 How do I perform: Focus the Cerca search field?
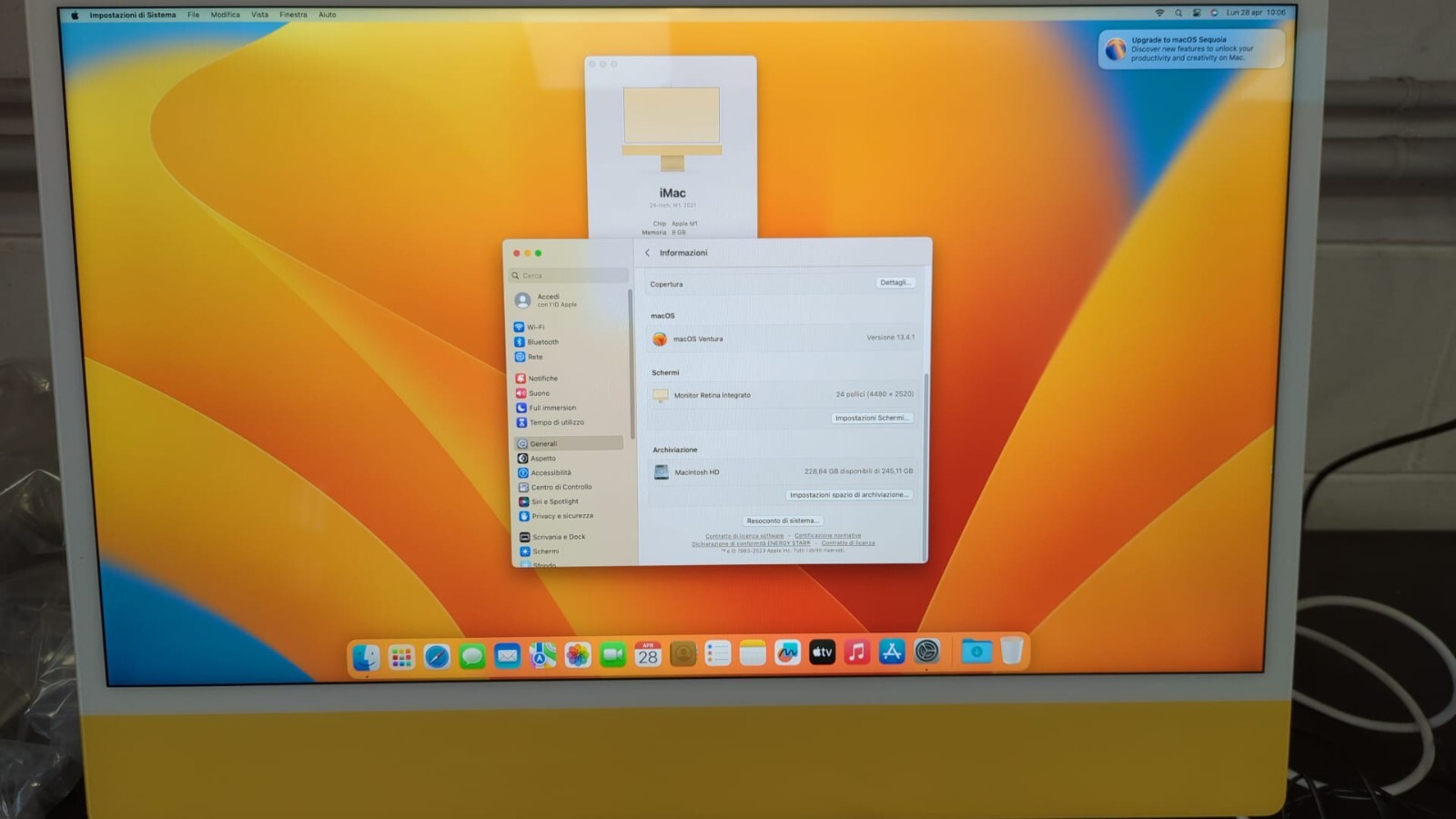(x=569, y=275)
